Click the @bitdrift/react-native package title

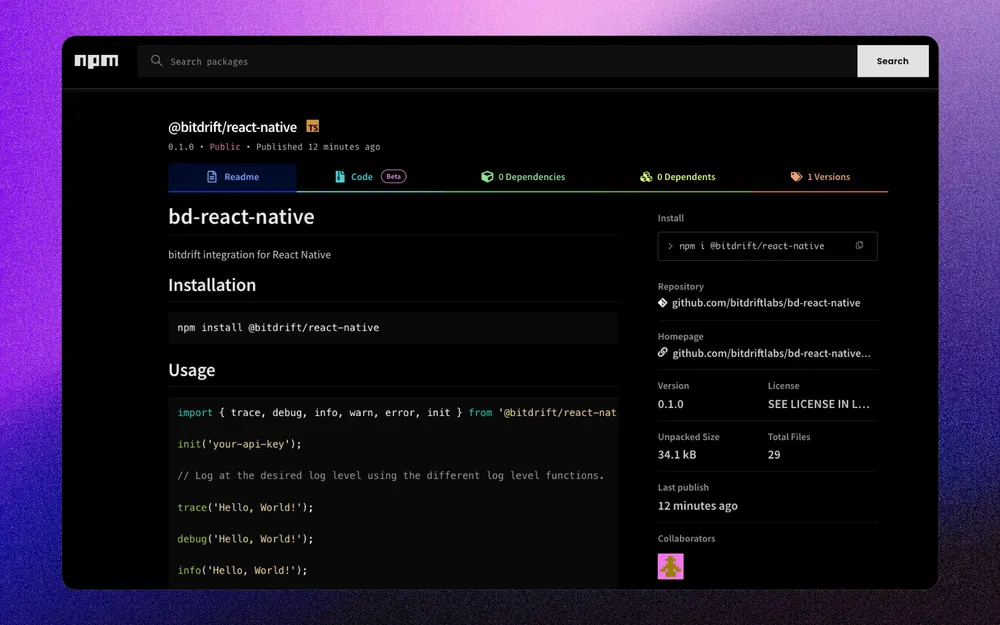click(232, 127)
